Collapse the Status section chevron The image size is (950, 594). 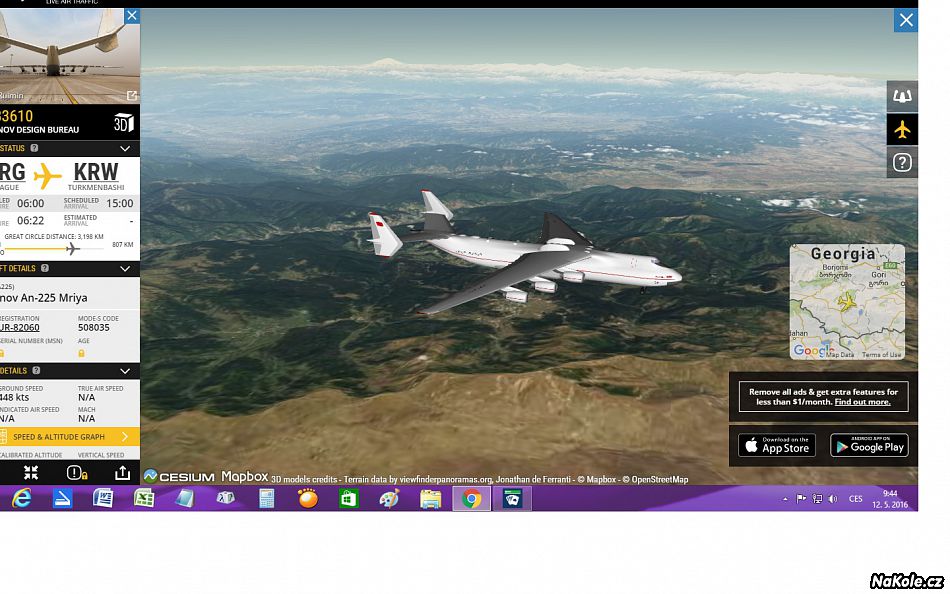point(125,148)
